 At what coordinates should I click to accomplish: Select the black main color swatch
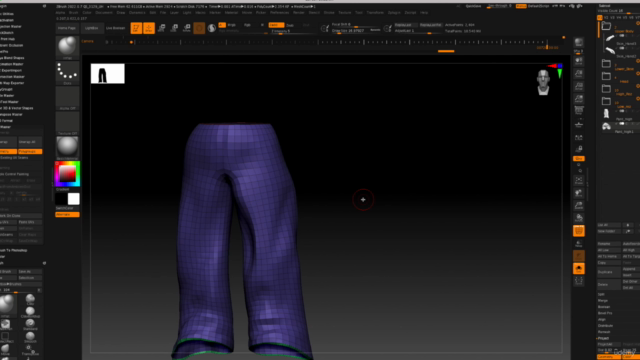[61, 199]
